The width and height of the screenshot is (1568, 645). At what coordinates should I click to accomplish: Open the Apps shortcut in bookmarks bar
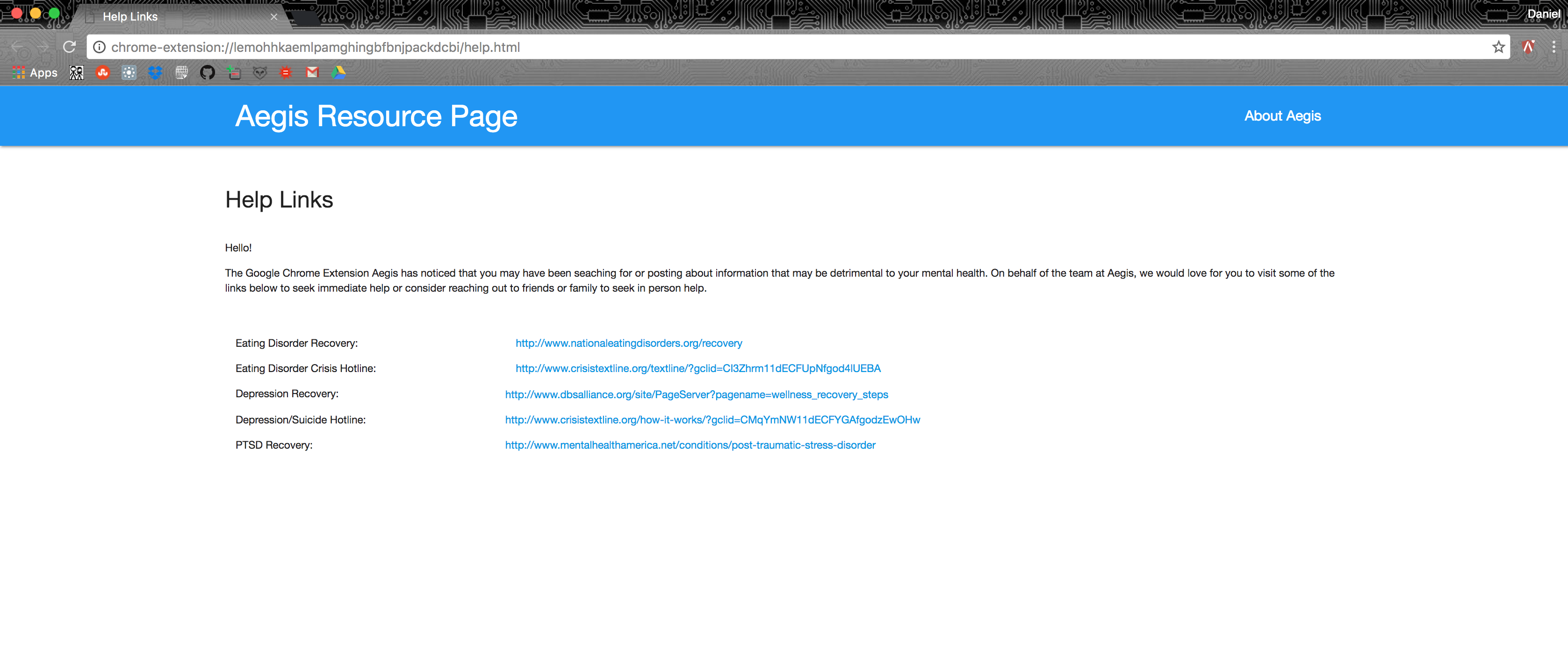click(x=36, y=72)
